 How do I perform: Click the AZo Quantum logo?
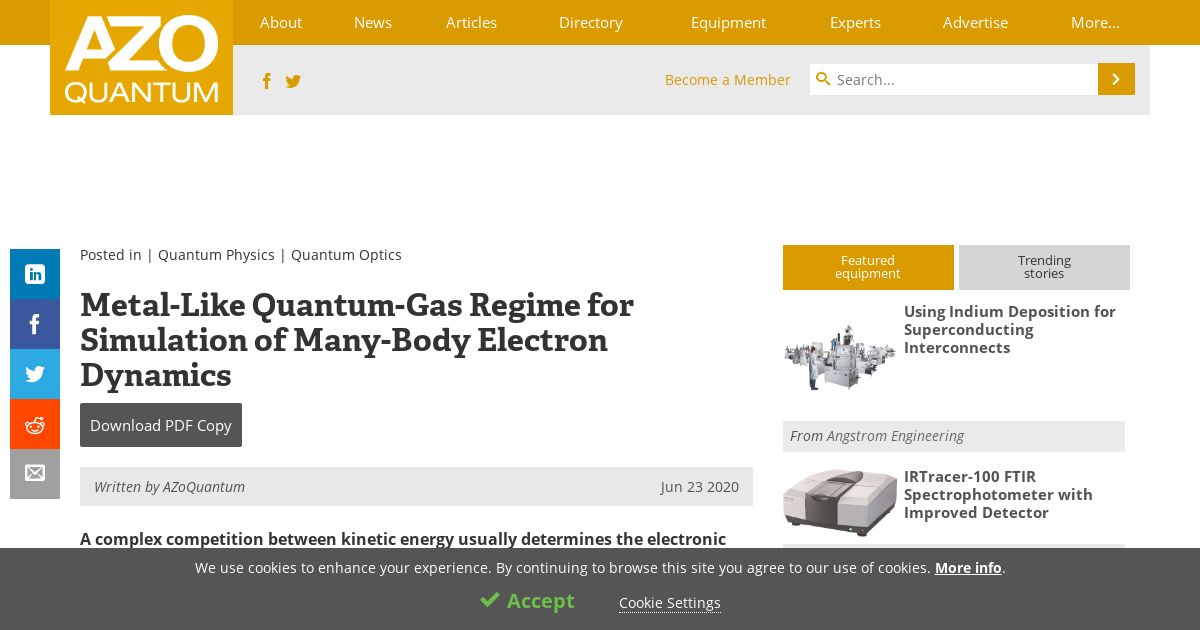click(x=141, y=57)
